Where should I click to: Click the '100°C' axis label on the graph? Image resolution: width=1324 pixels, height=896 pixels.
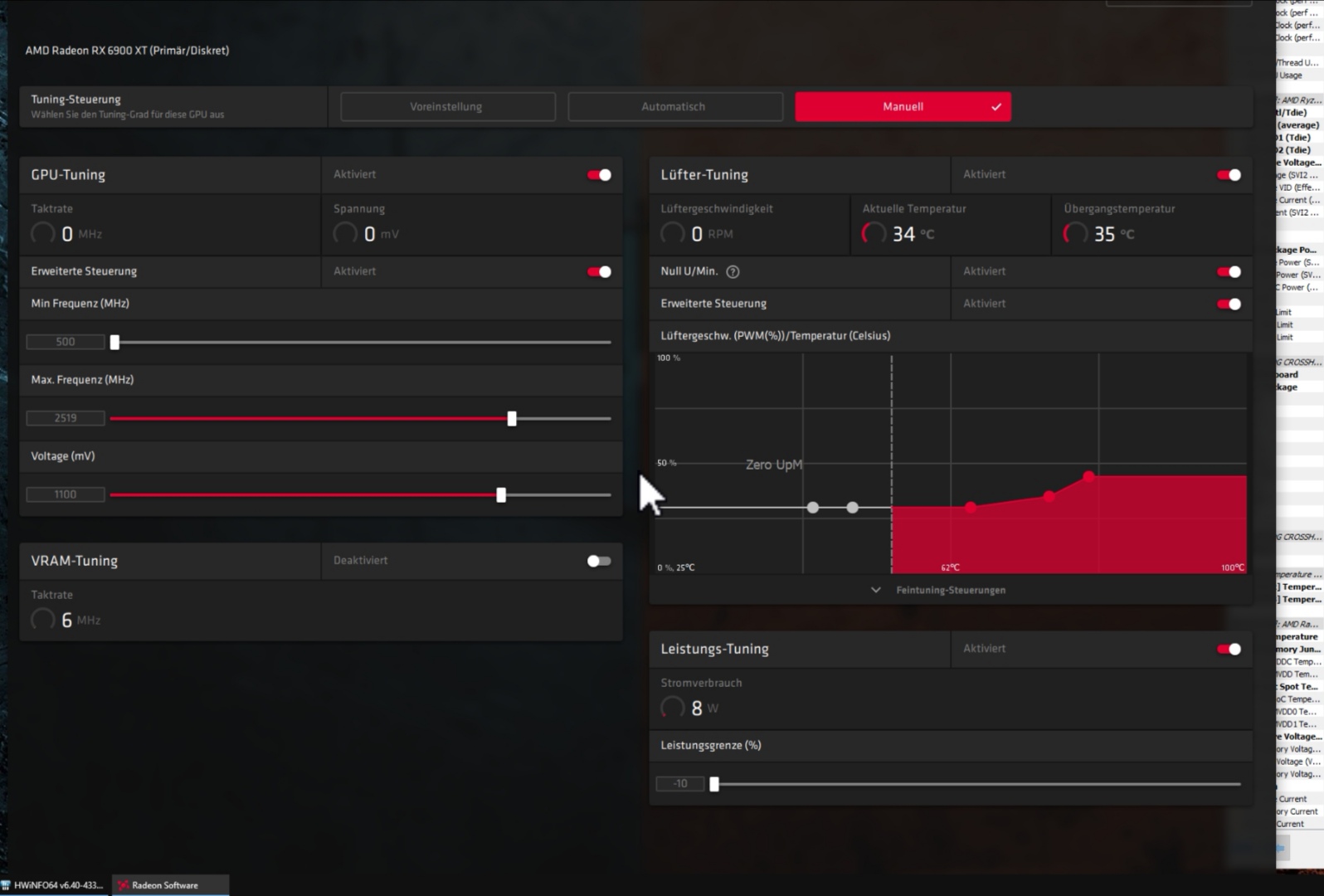(1233, 567)
